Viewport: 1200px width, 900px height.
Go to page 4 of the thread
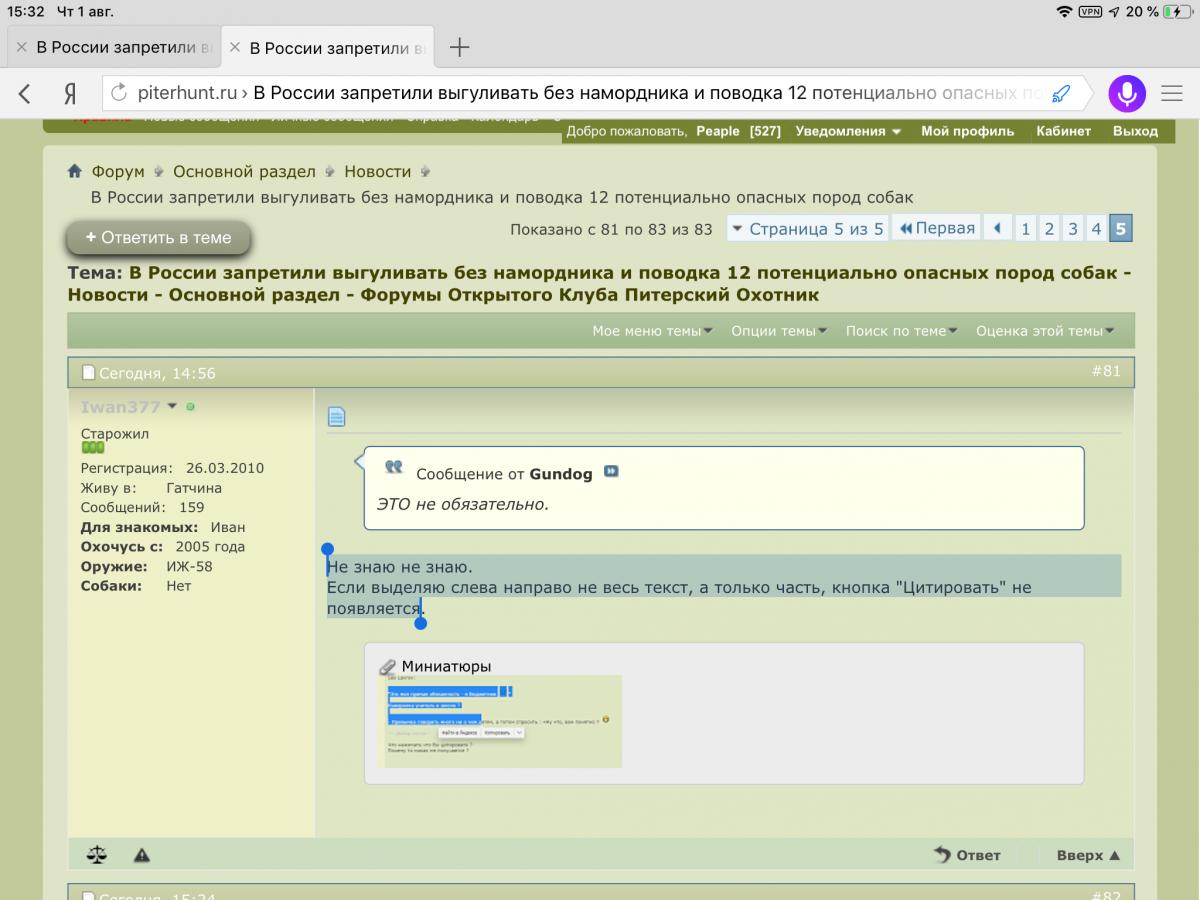tap(1096, 229)
